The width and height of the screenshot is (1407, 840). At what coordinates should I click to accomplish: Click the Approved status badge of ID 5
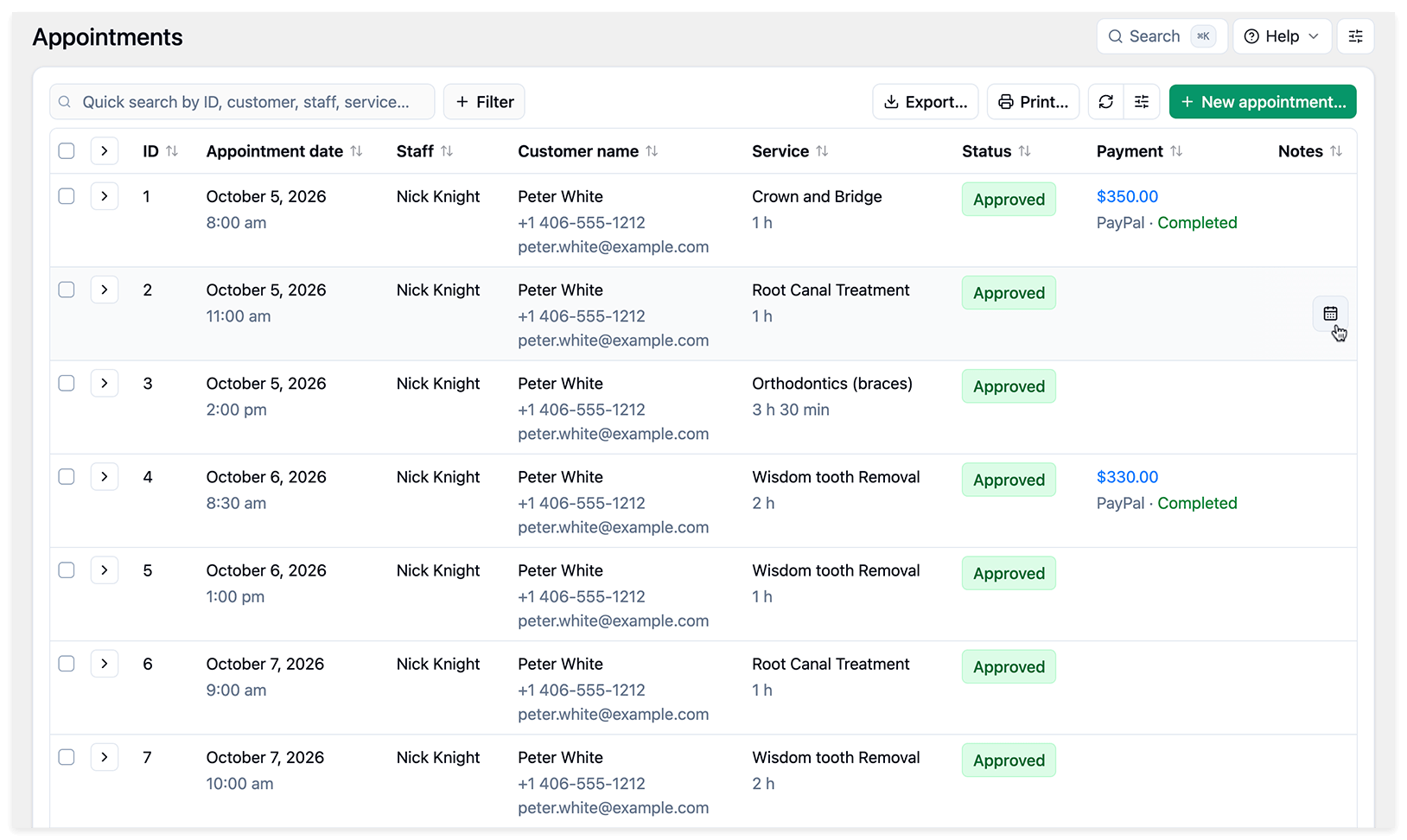[x=1009, y=573]
